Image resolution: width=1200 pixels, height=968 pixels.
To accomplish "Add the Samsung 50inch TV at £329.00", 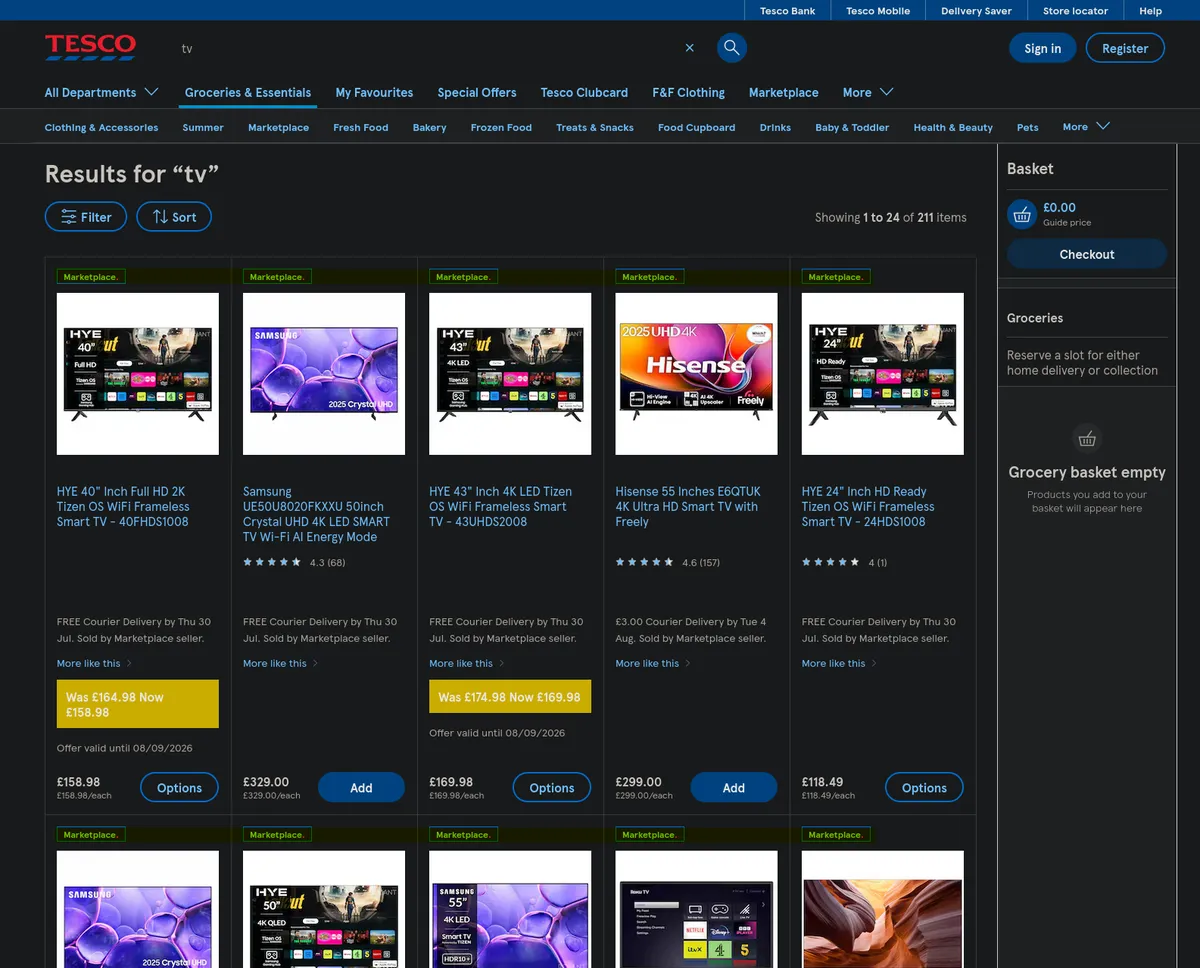I will pyautogui.click(x=361, y=788).
